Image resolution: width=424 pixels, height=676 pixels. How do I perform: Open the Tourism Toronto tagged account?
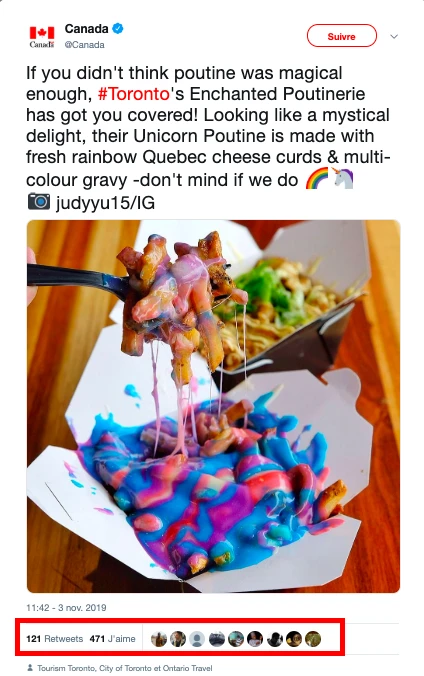tap(67, 668)
